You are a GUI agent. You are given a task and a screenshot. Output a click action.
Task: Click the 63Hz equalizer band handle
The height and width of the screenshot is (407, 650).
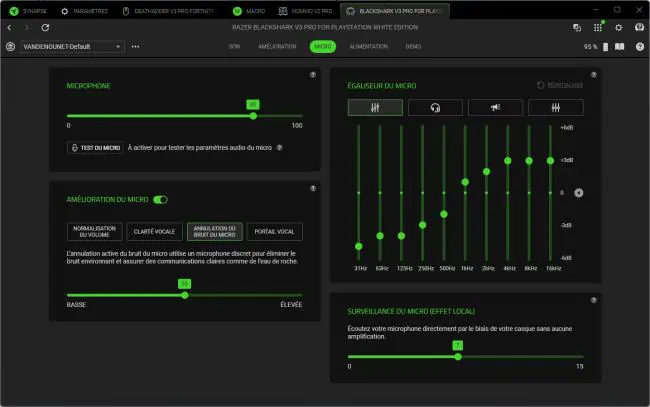pos(380,236)
